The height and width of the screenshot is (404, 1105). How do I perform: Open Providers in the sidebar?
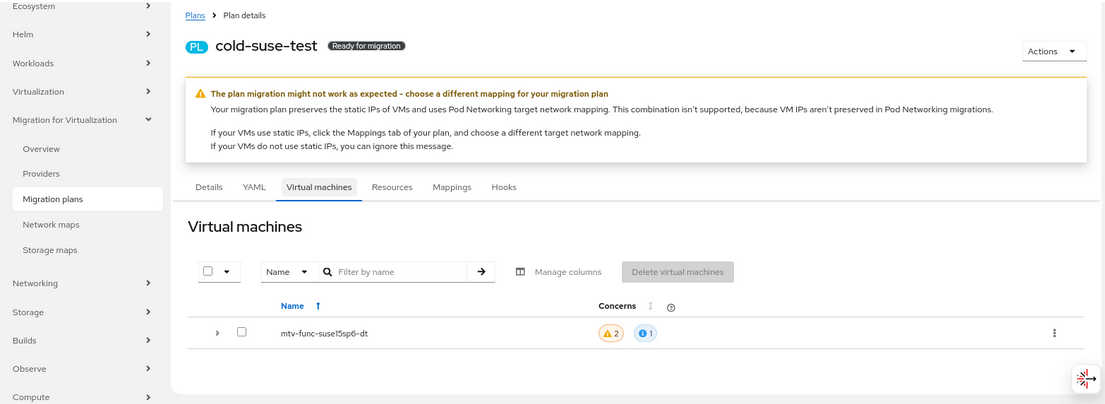tap(41, 174)
